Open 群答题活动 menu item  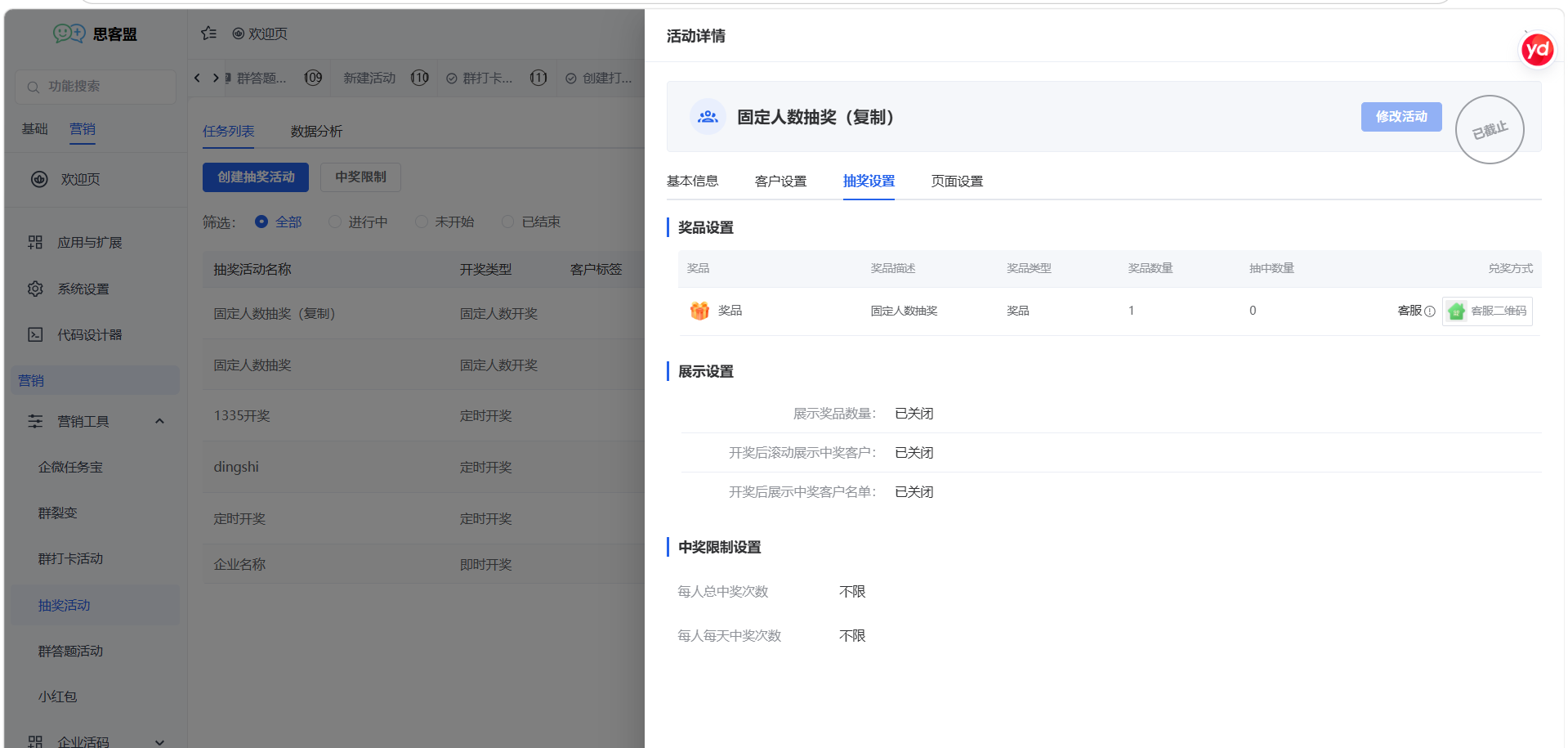(x=70, y=651)
